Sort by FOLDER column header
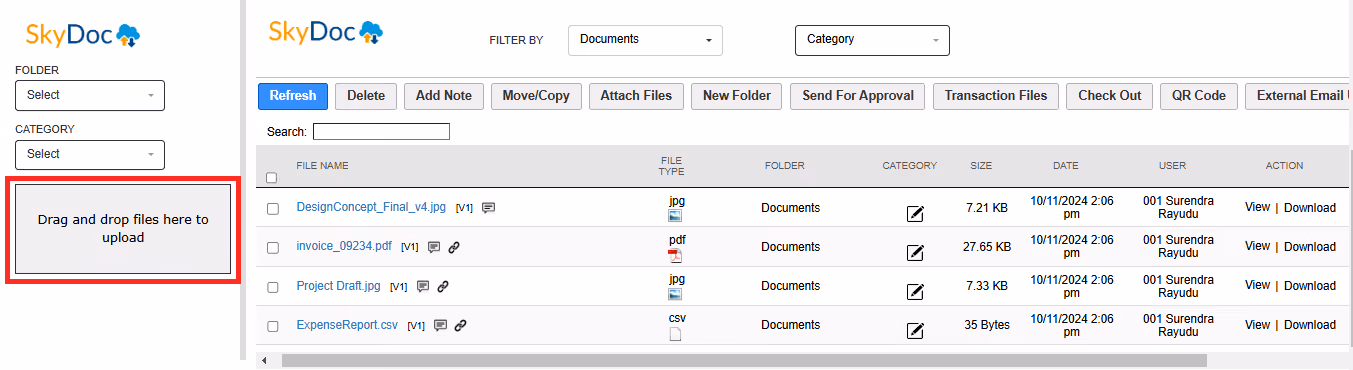 coord(784,166)
